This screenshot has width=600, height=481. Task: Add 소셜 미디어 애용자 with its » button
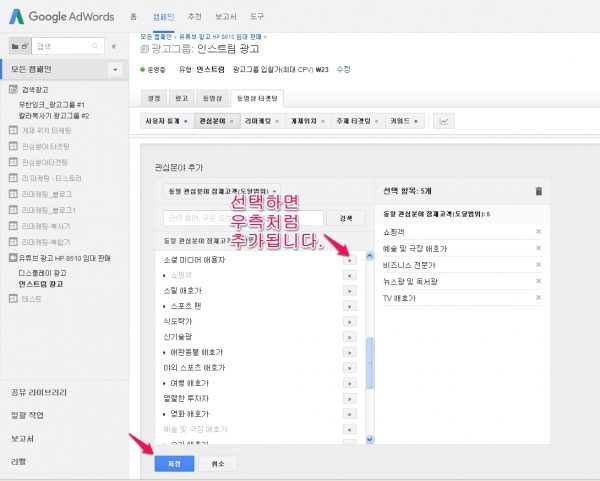(x=349, y=260)
